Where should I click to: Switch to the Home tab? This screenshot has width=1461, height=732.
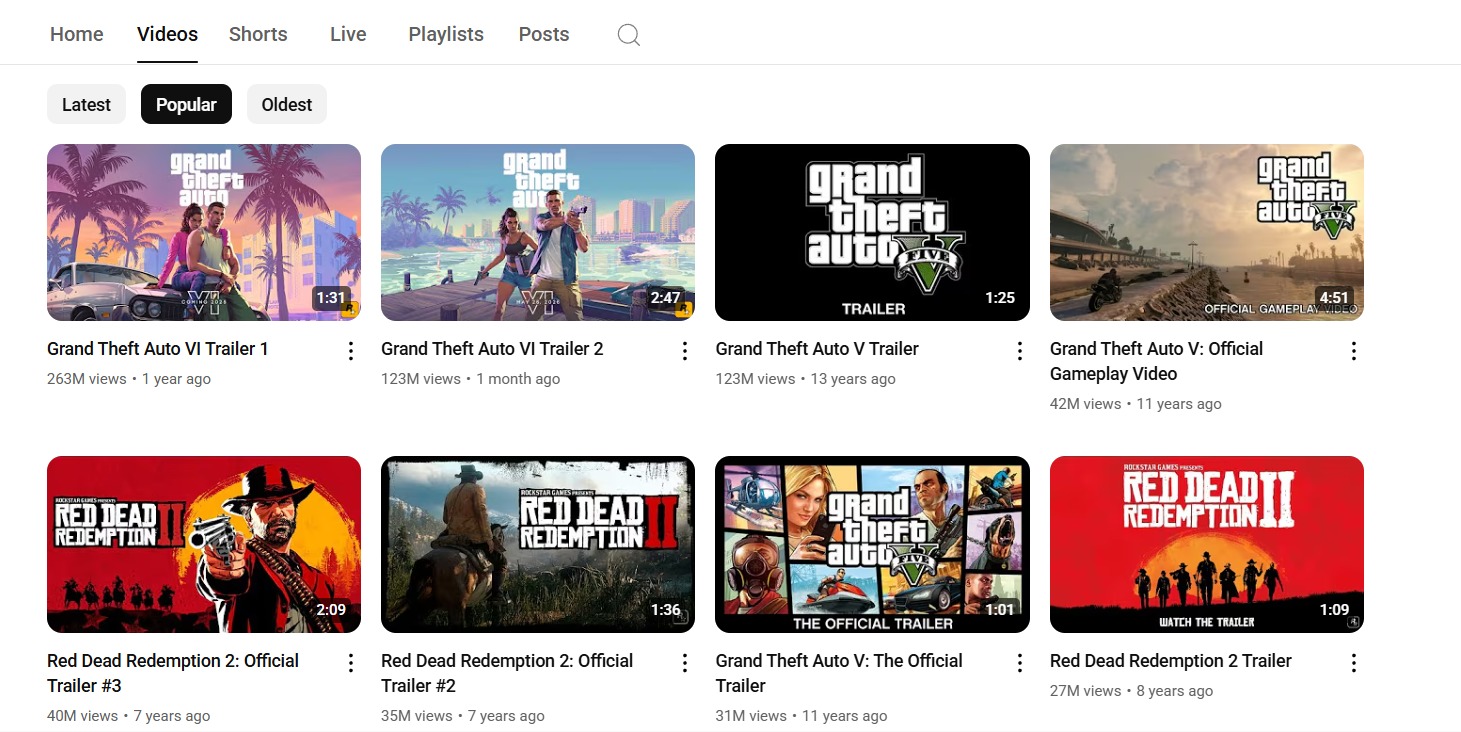[x=77, y=34]
